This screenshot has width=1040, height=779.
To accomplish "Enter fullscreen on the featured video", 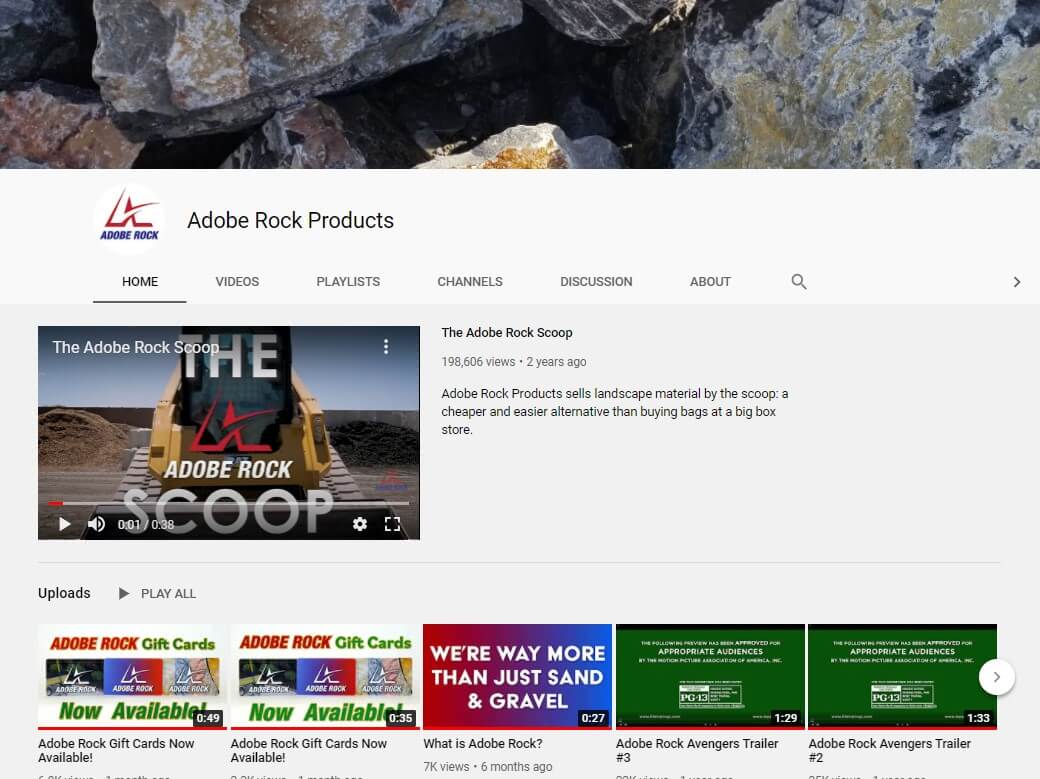I will click(x=392, y=524).
